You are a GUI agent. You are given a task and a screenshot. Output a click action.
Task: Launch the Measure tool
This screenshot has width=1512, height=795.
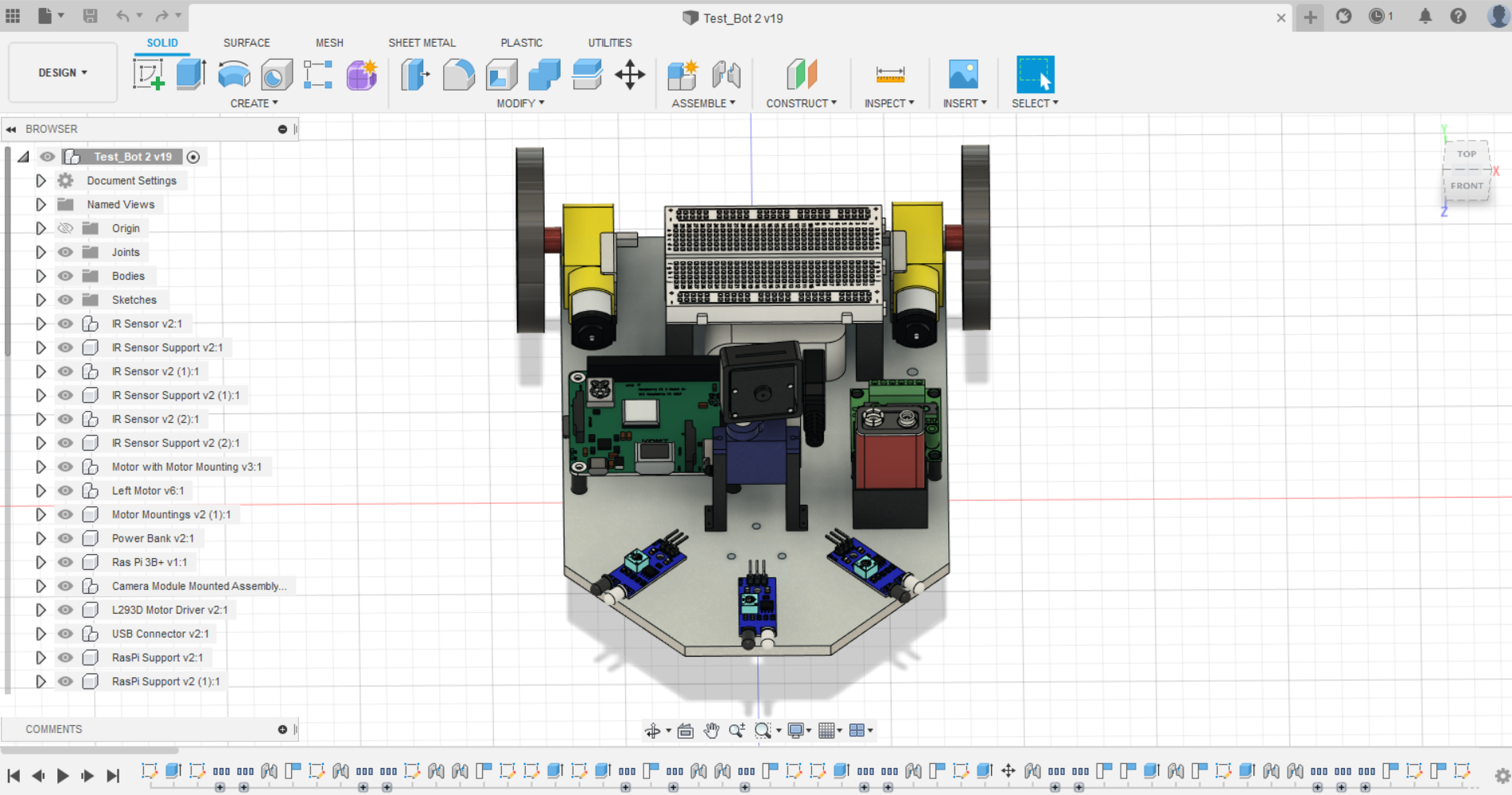point(889,74)
